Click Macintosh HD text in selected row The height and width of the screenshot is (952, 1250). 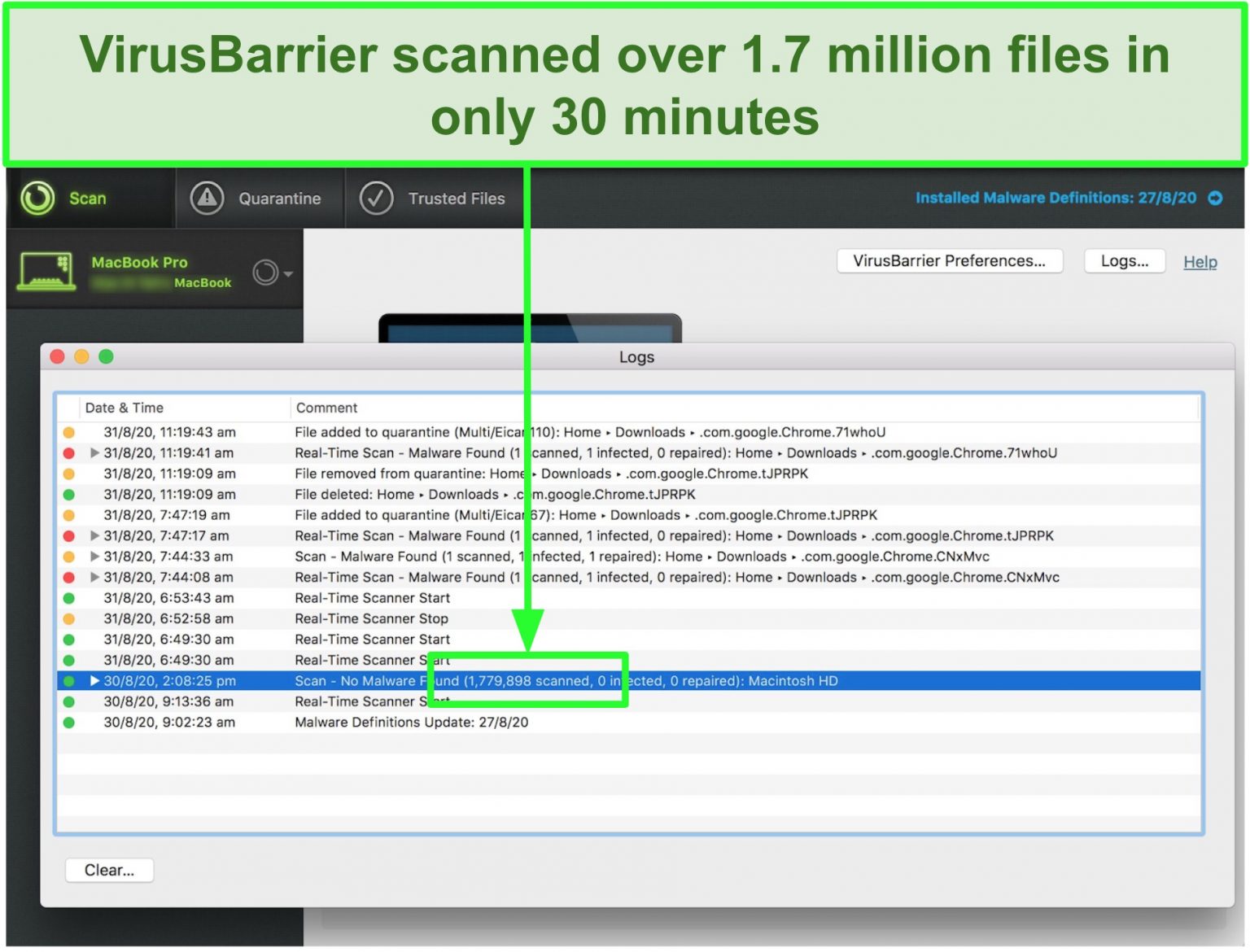click(793, 681)
